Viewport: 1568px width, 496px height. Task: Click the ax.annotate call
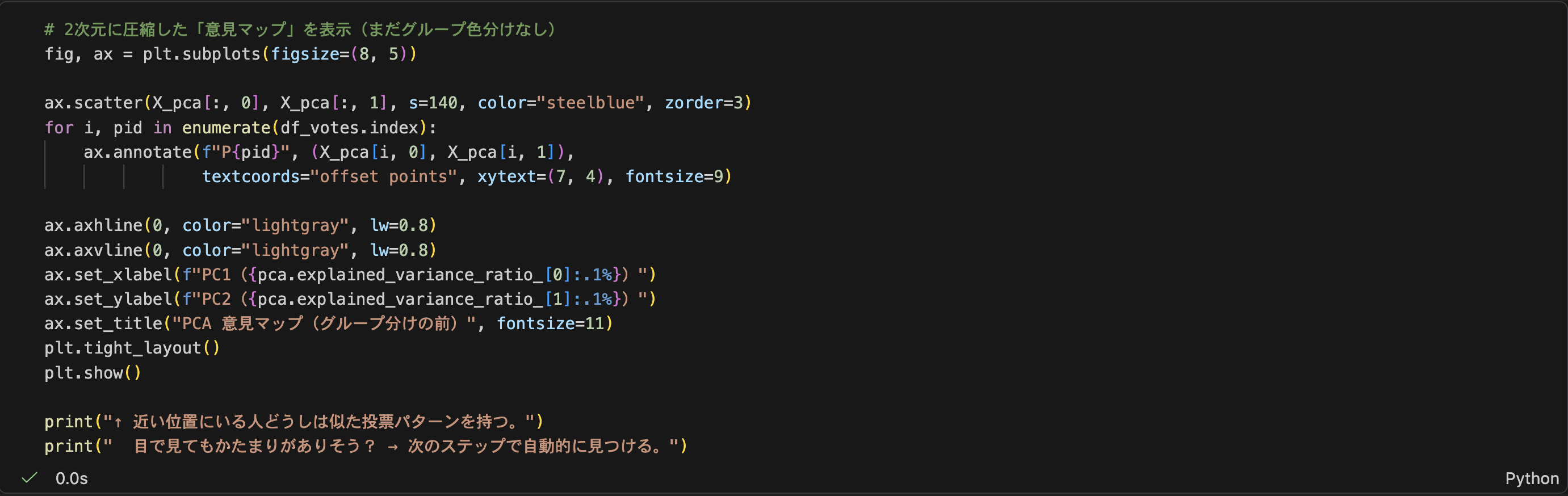(x=137, y=152)
